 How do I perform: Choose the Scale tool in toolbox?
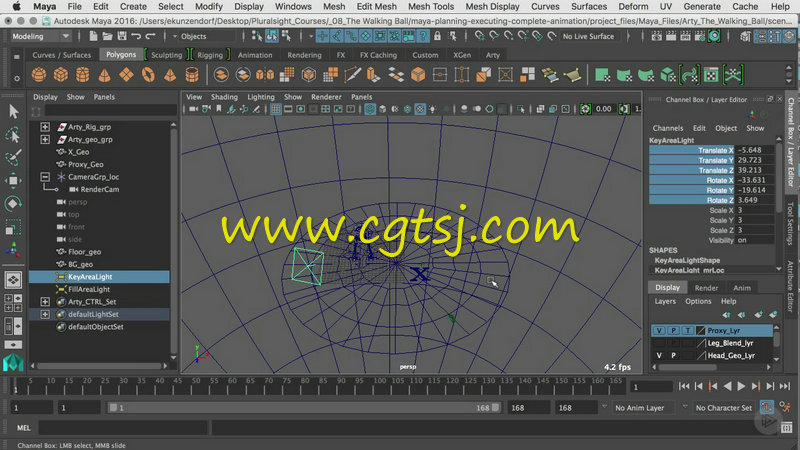[13, 227]
